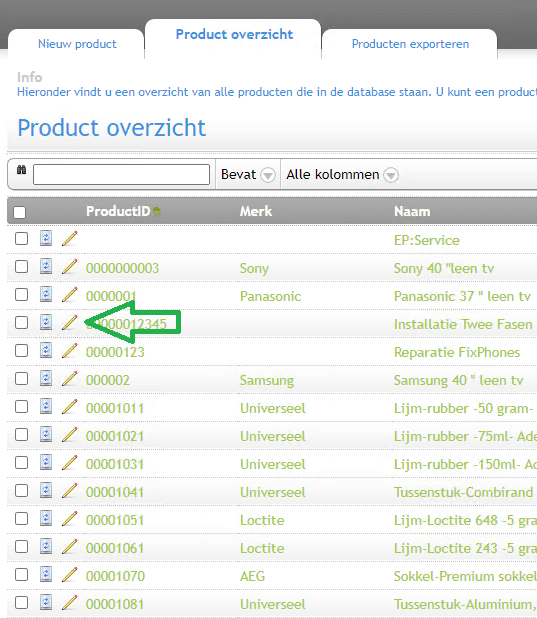Sort by the ProductID column header
Screen dimensions: 537x618
[118, 211]
